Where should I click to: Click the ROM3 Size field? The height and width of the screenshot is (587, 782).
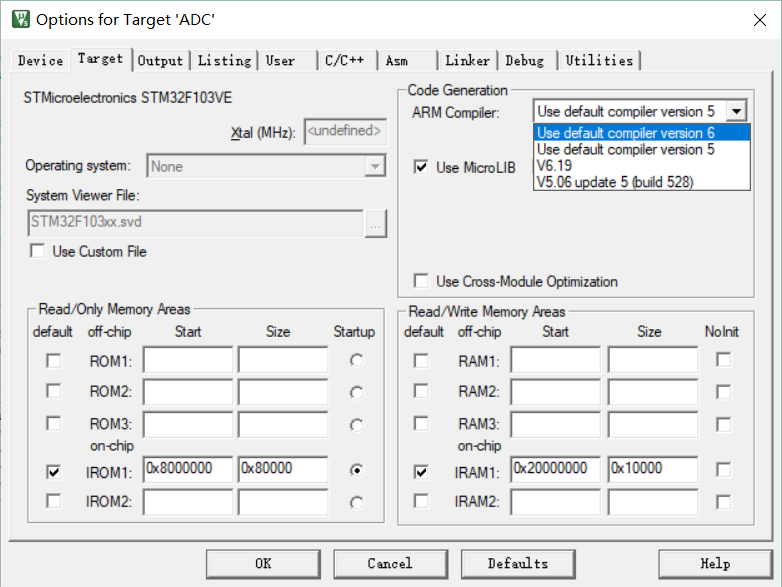pos(283,424)
